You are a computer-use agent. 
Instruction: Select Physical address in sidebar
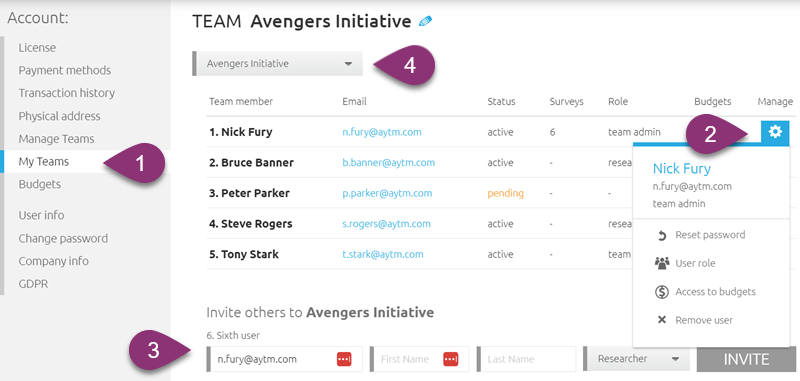coord(60,116)
